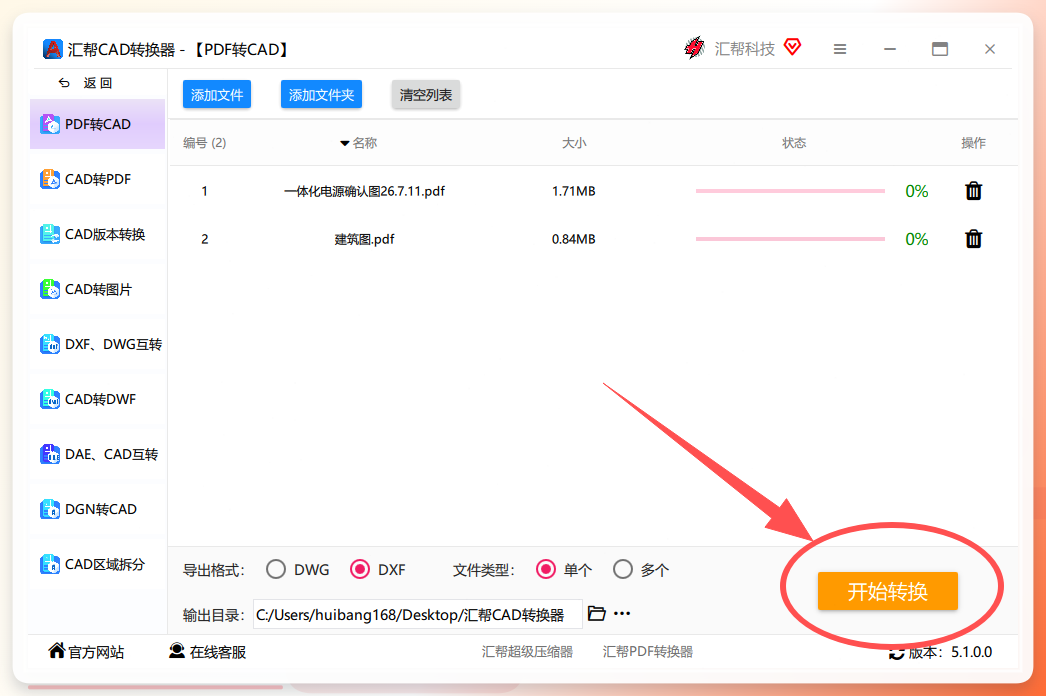The width and height of the screenshot is (1046, 696).
Task: Click the CAD转PDF sidebar icon
Action: (50, 179)
